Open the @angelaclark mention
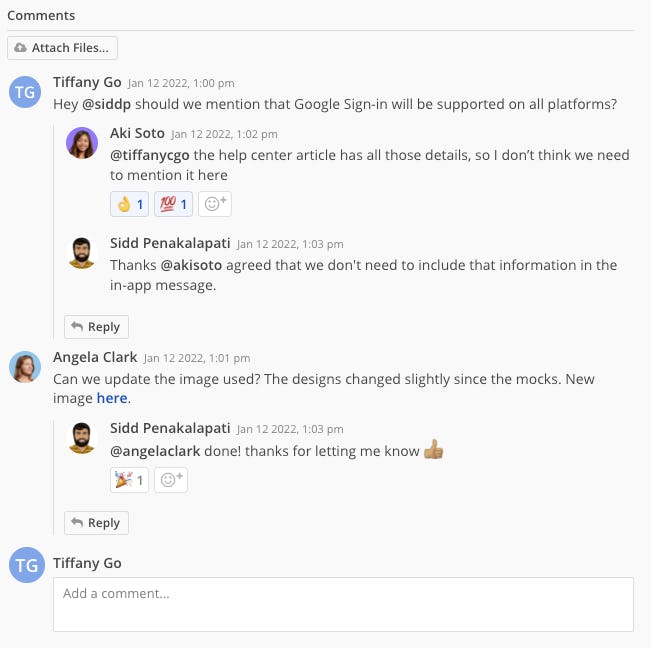The image size is (651, 648). [155, 451]
